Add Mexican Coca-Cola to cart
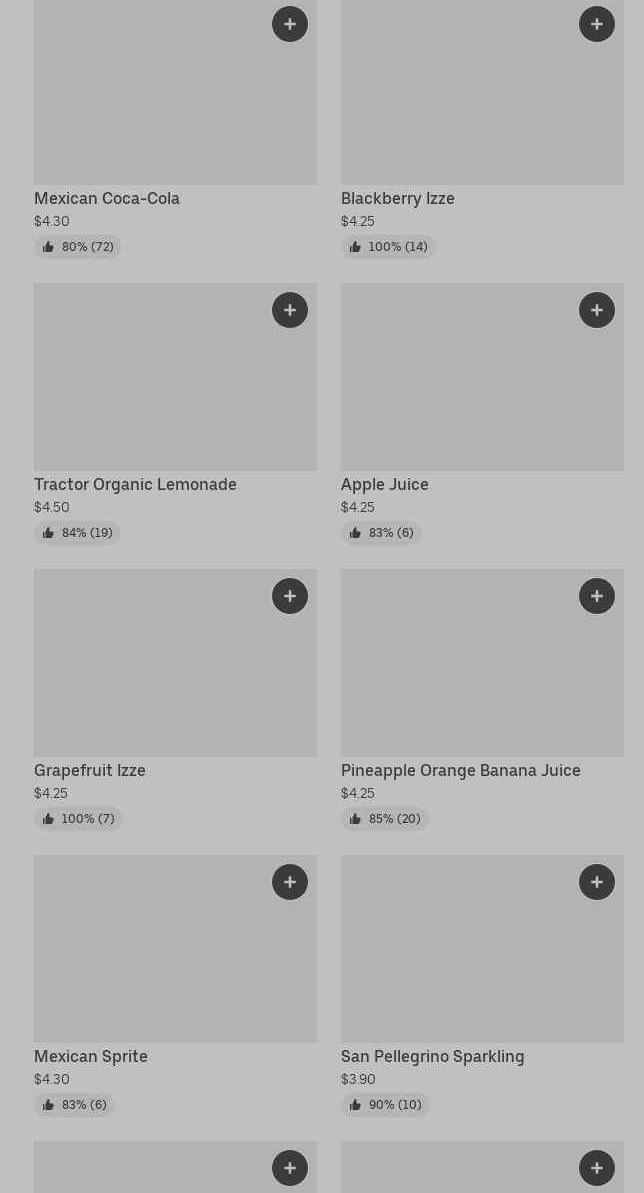Viewport: 644px width, 1193px height. pos(290,24)
